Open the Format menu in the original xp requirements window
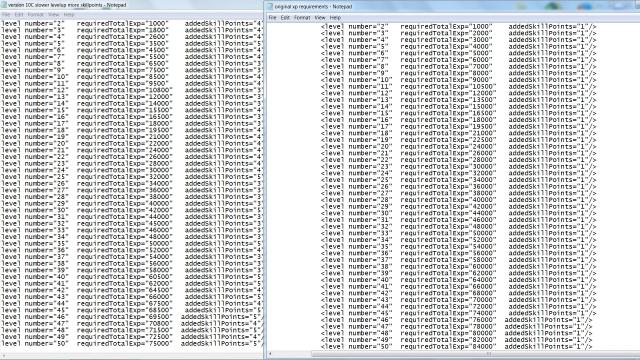Image resolution: width=640 pixels, height=360 pixels. tap(302, 18)
